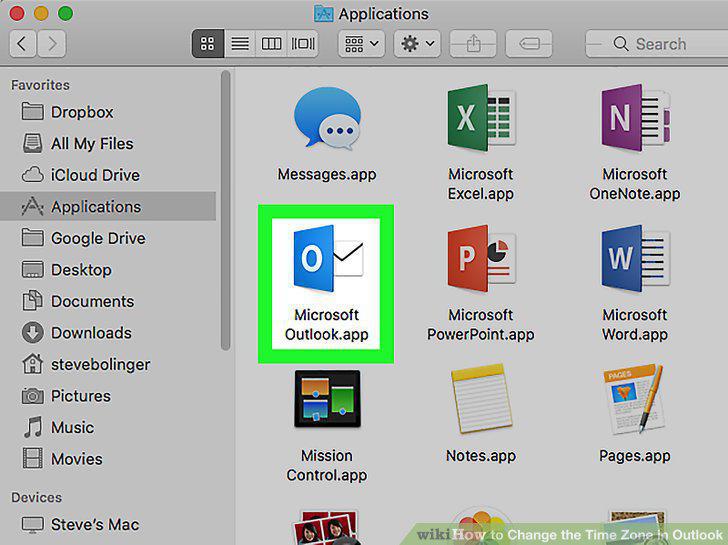Open Microsoft Outlook.app icon
728x545 pixels.
tap(327, 258)
